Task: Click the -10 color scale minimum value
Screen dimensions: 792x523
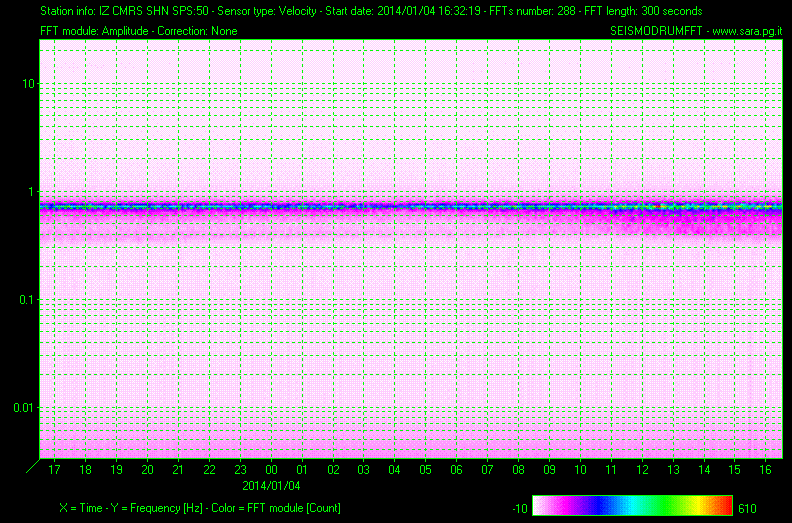Action: click(520, 508)
